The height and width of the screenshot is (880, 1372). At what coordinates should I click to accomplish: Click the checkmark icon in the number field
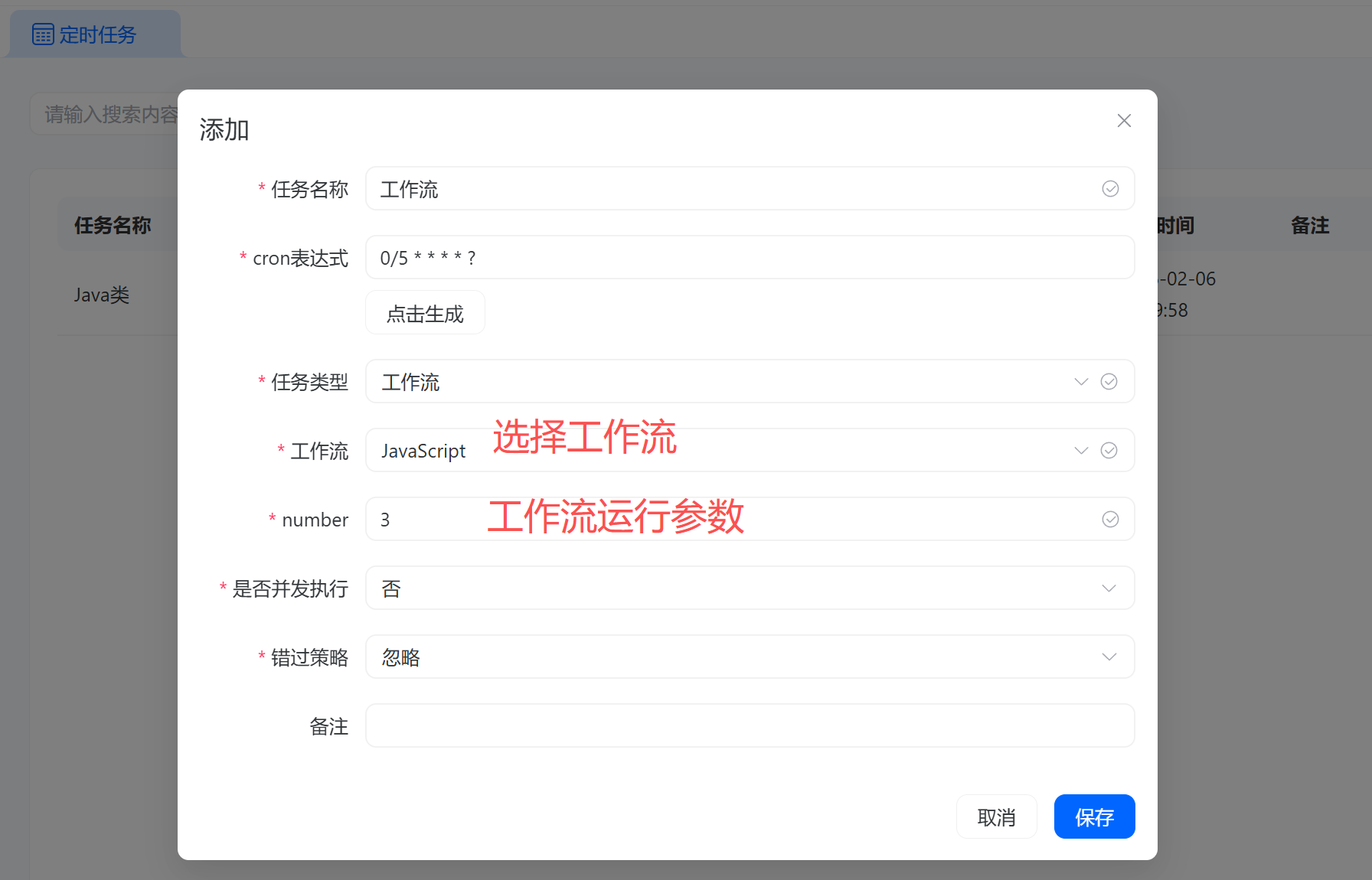(x=1110, y=519)
